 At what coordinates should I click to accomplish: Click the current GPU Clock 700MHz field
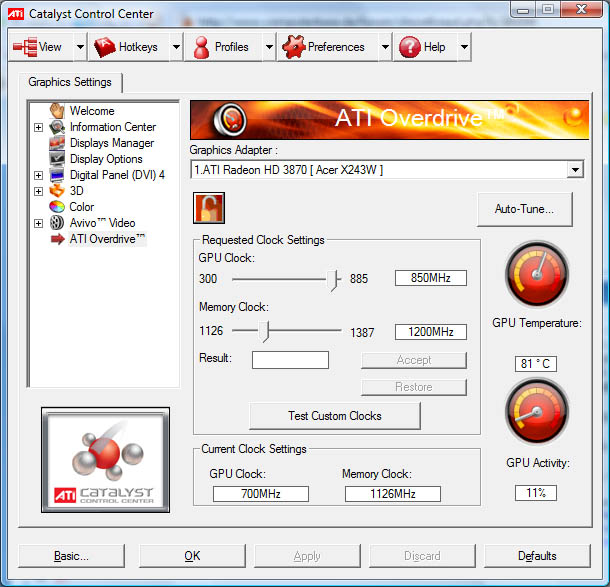261,494
